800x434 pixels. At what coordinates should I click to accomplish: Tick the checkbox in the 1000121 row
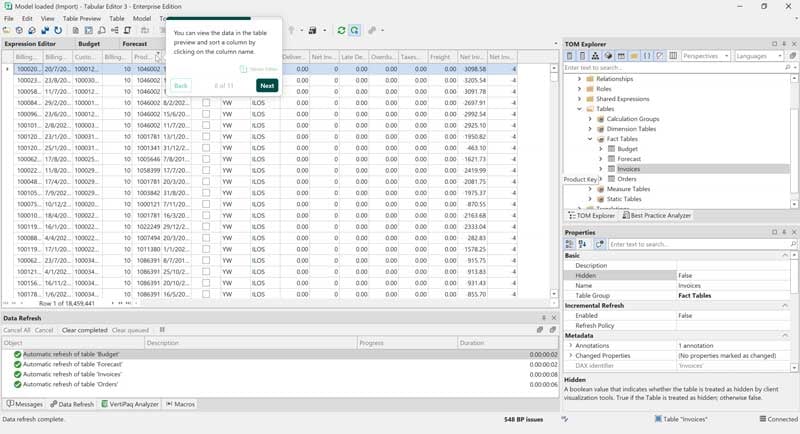point(206,204)
